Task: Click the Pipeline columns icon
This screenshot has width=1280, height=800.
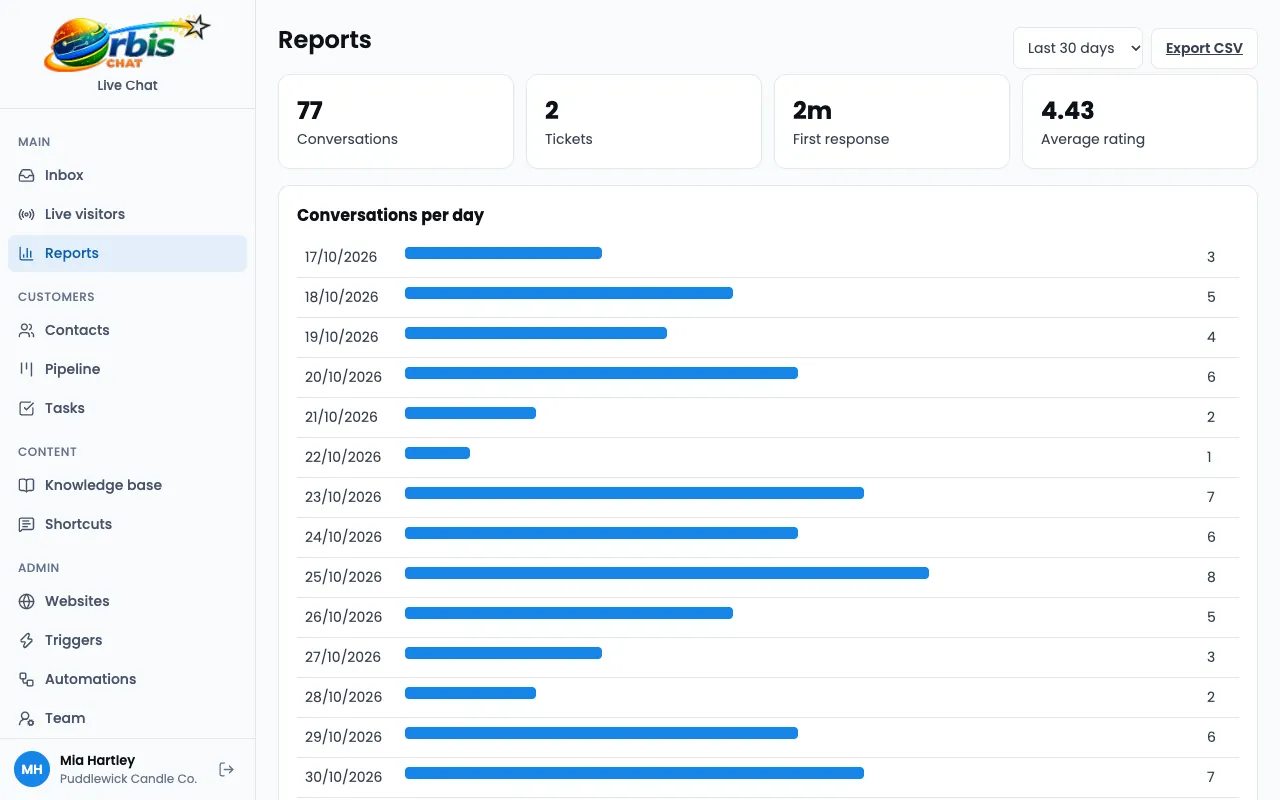Action: [27, 369]
